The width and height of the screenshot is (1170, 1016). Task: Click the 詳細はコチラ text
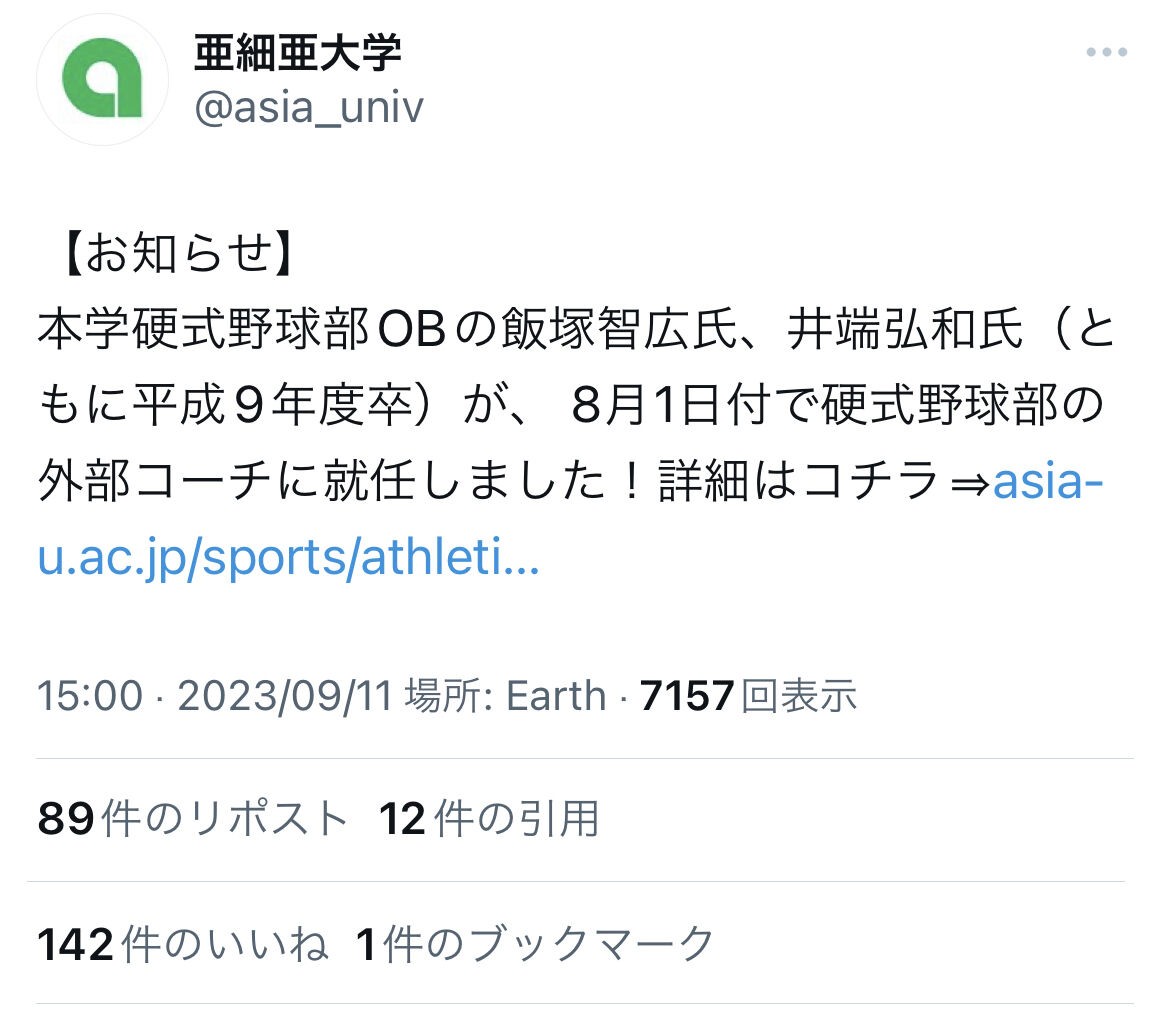pos(798,481)
